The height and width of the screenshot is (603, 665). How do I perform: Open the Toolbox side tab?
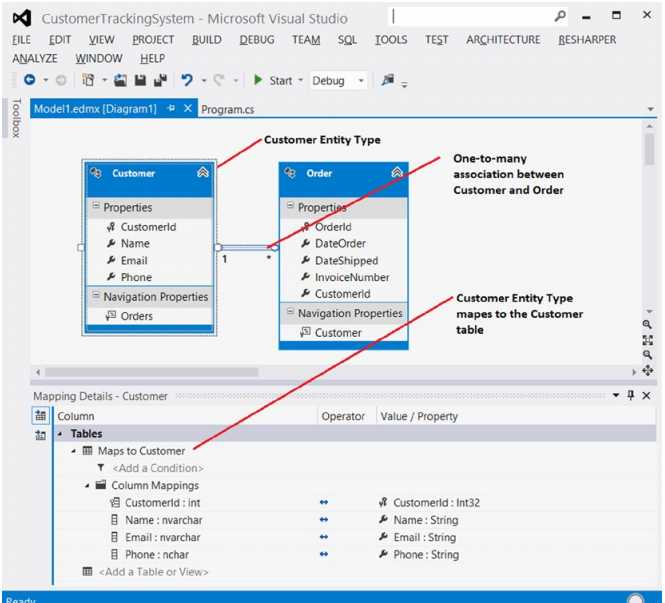[16, 118]
